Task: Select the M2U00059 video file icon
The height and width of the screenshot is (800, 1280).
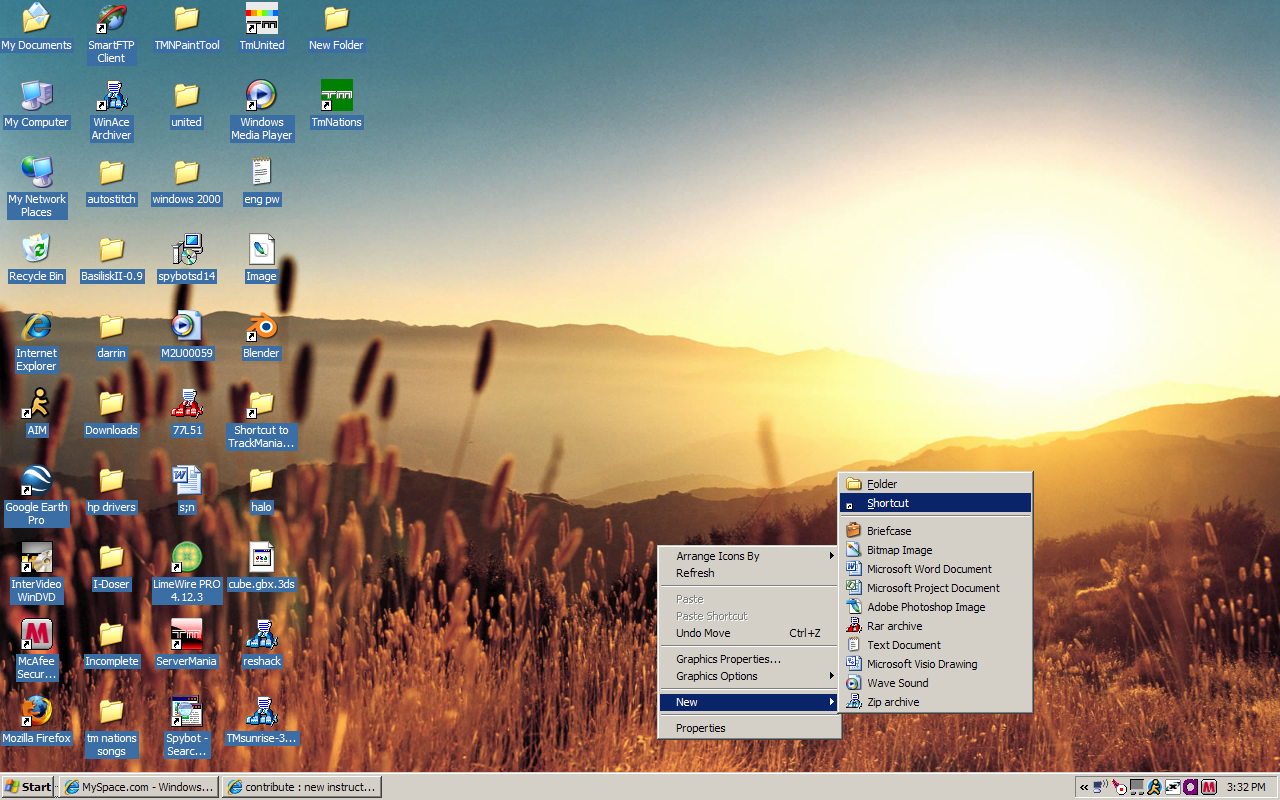Action: (187, 335)
